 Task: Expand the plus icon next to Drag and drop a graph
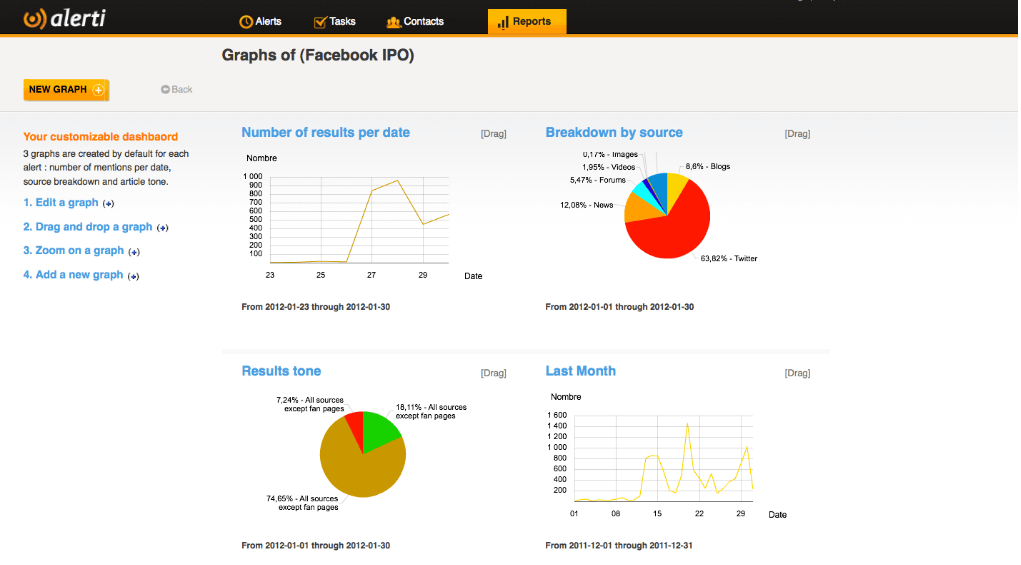[163, 228]
